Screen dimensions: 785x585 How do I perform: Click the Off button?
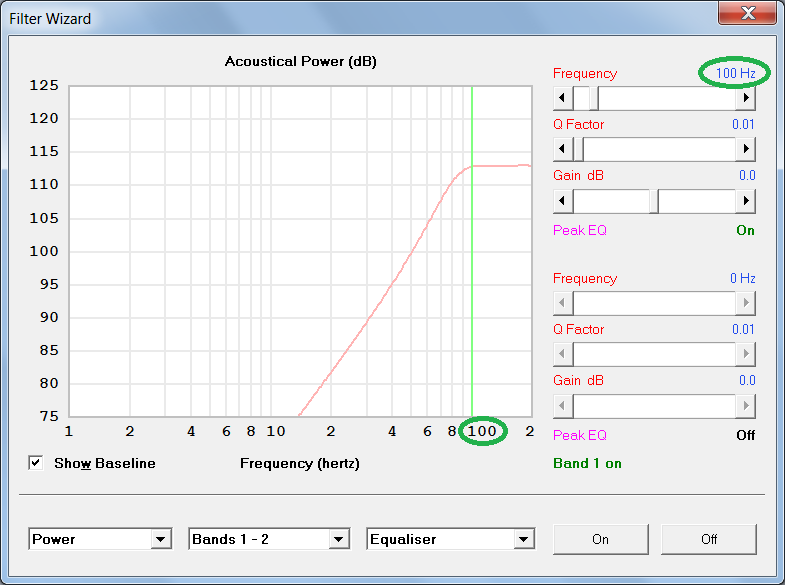point(709,539)
